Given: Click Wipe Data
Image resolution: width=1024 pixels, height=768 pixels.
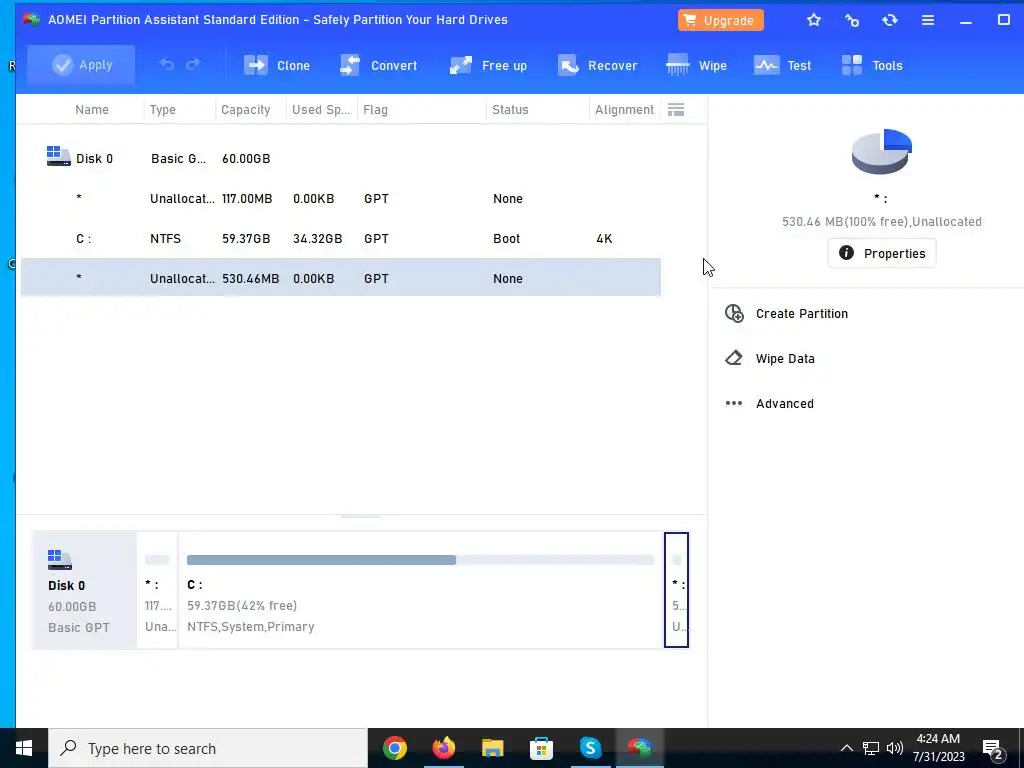Looking at the screenshot, I should tap(785, 359).
